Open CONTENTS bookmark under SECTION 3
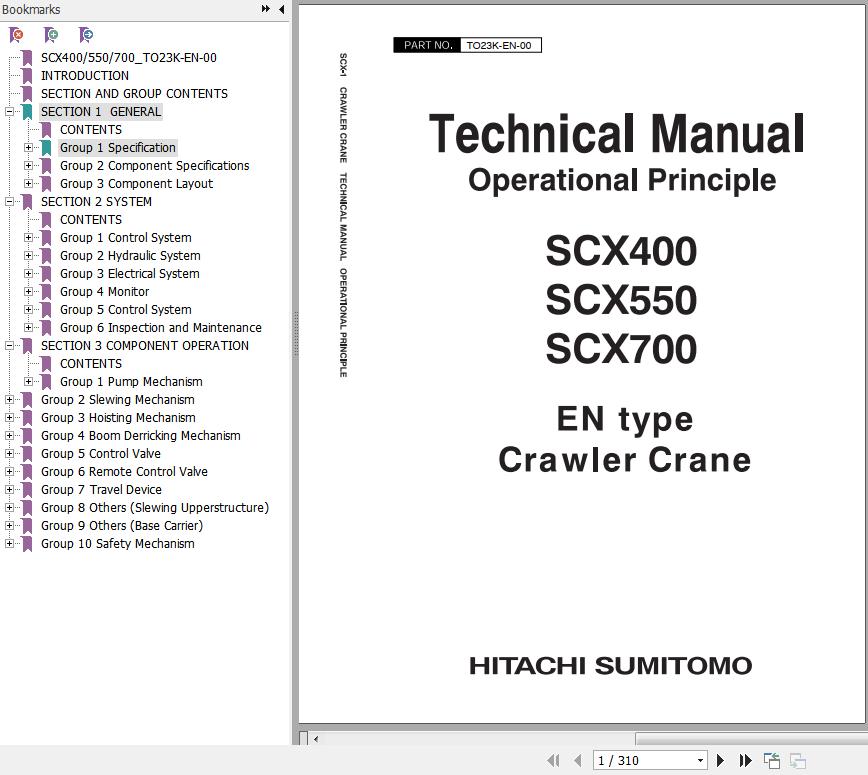This screenshot has height=775, width=868. coord(91,364)
